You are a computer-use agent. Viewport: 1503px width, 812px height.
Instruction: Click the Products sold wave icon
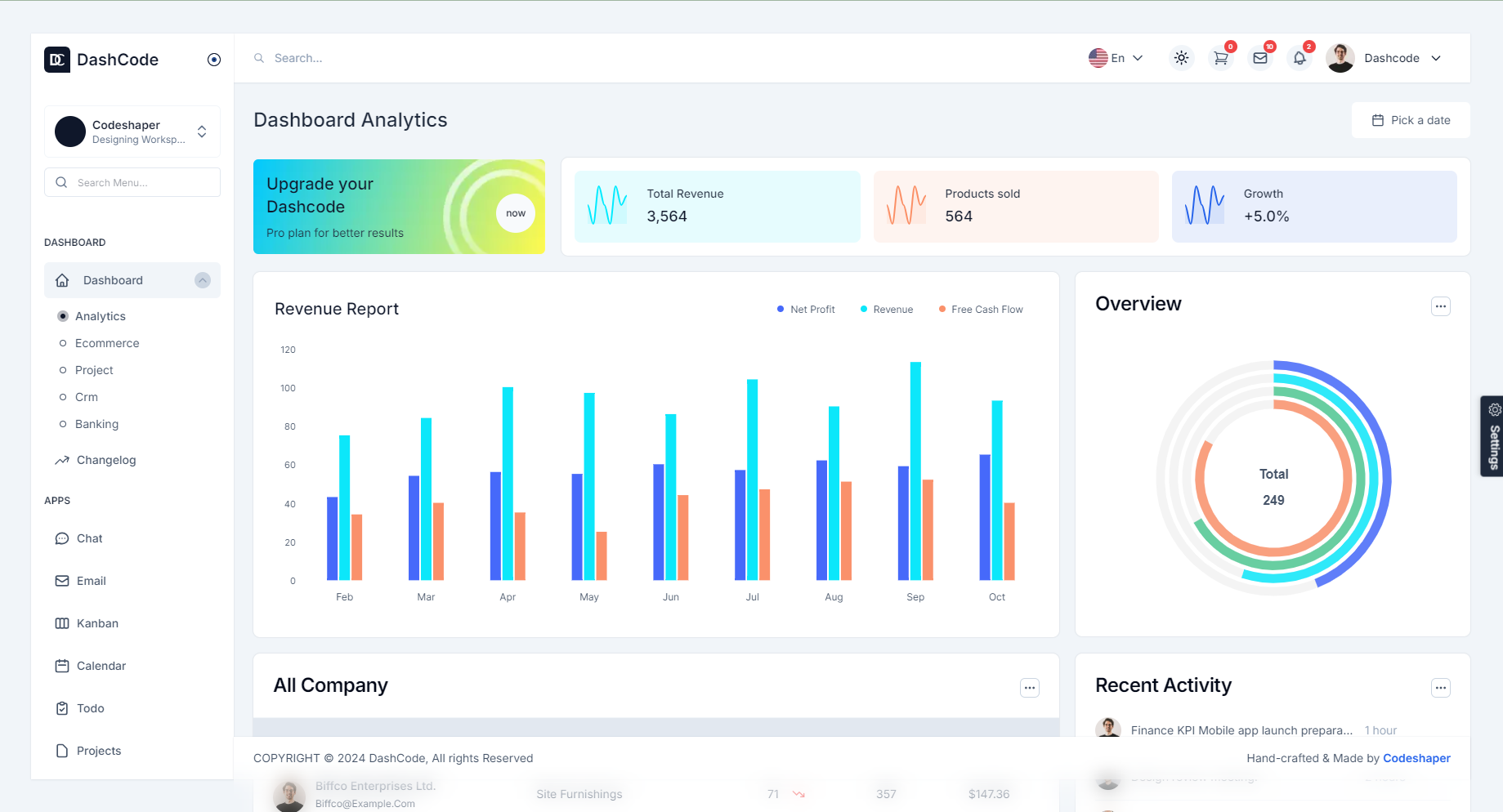[x=906, y=205]
